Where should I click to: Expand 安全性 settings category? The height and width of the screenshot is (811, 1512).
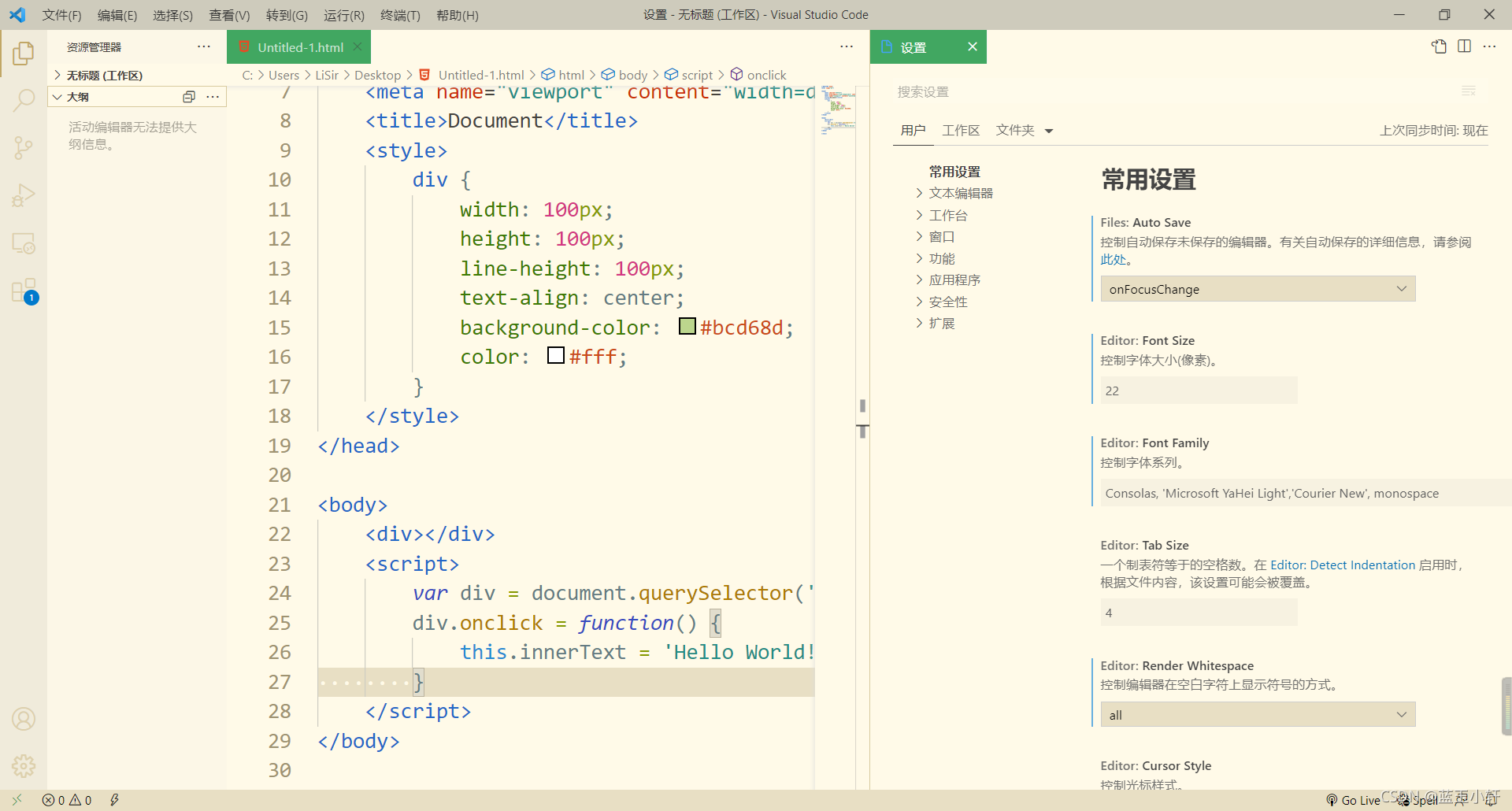[948, 302]
